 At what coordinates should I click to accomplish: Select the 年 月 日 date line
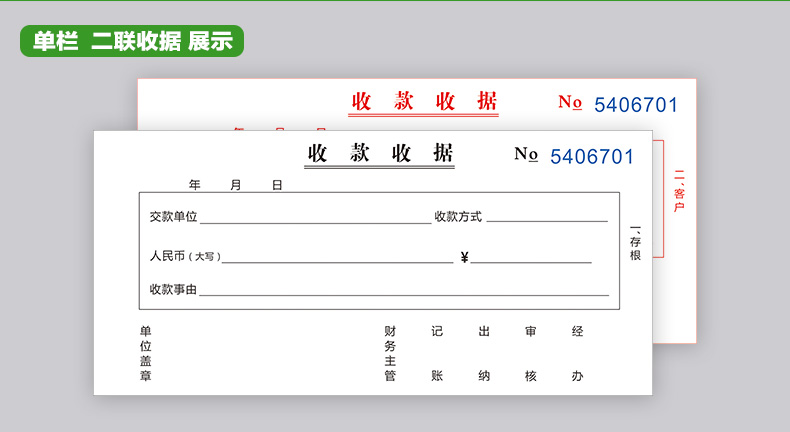(235, 185)
